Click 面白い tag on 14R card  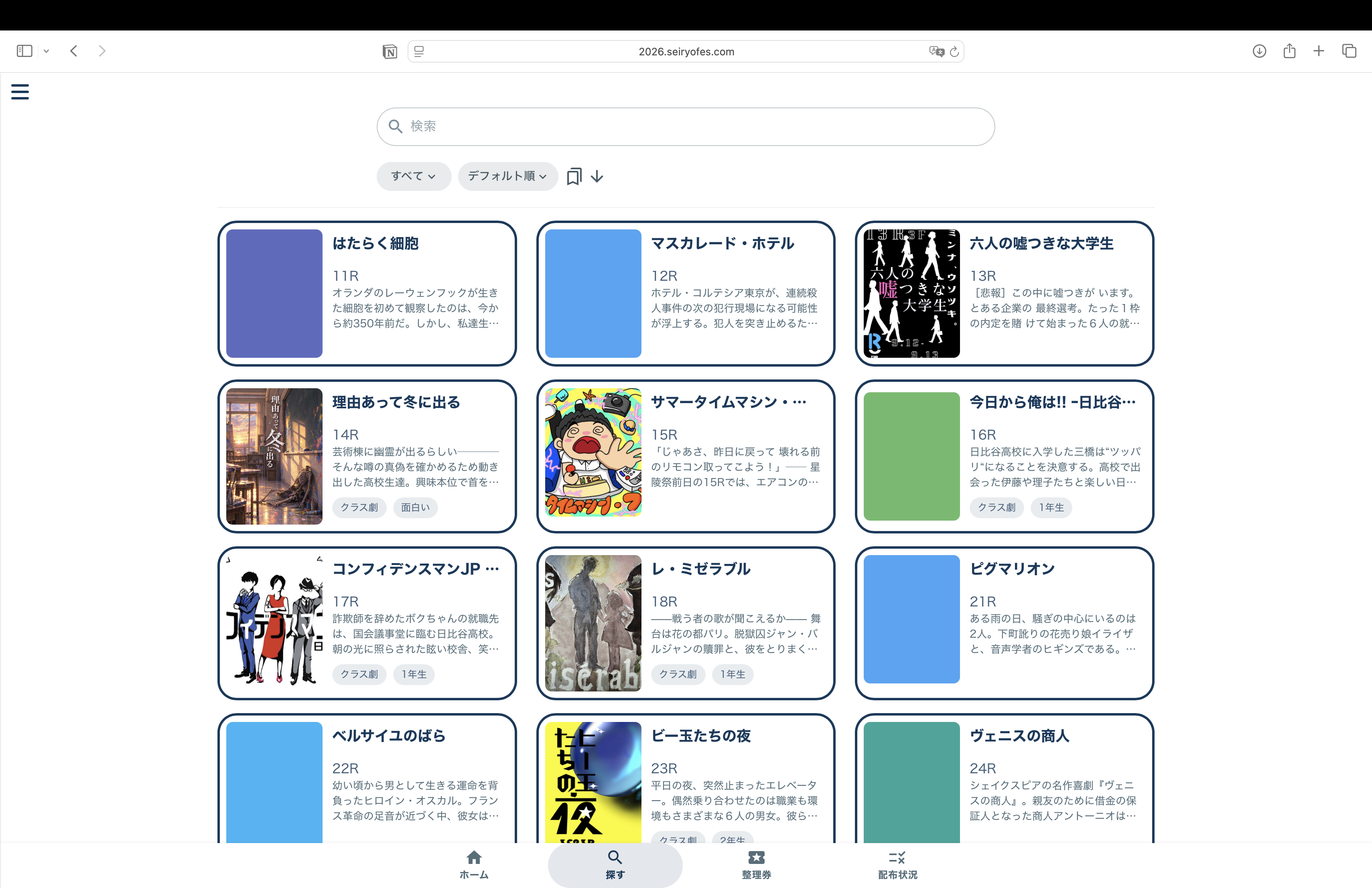point(416,508)
